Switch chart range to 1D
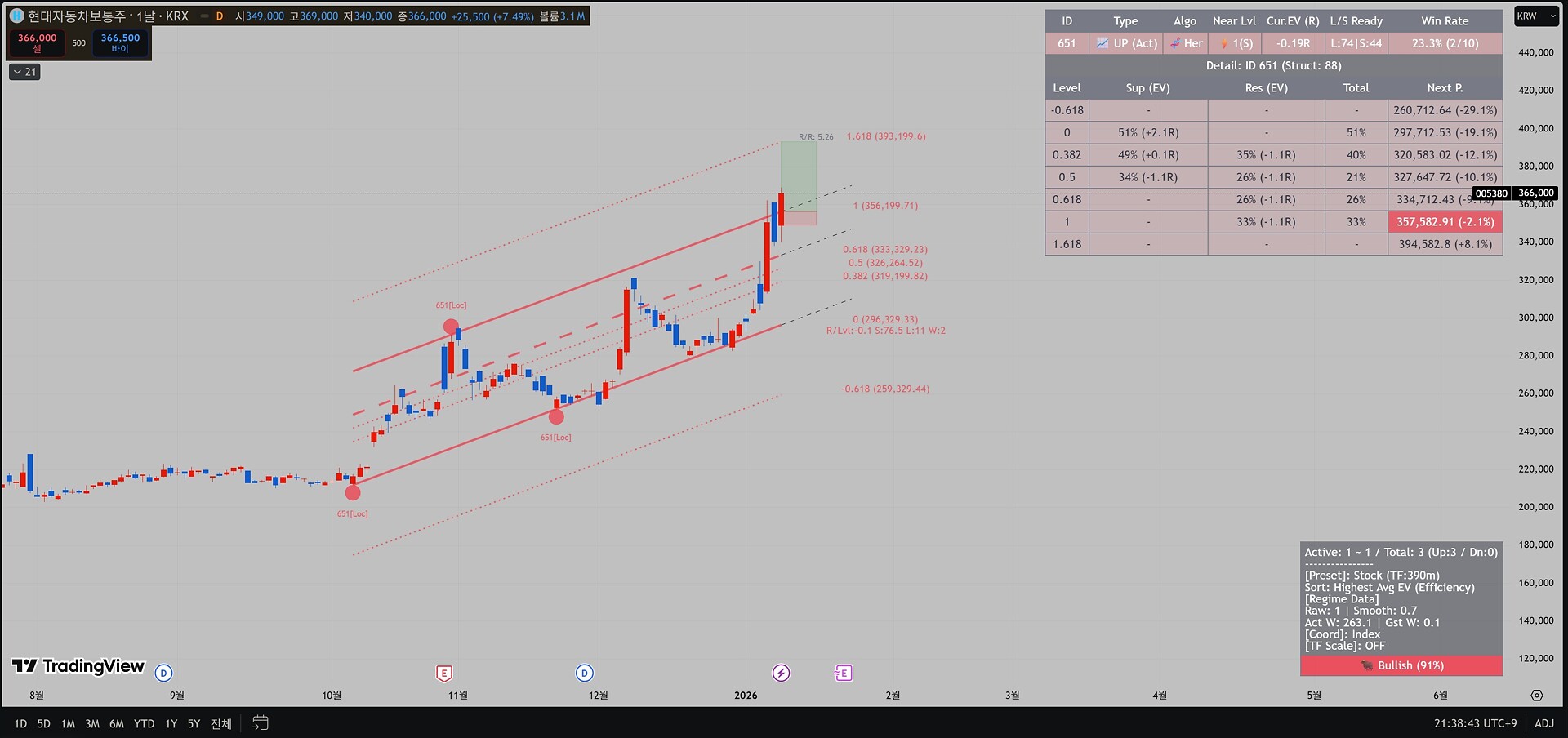Viewport: 1568px width, 738px height. [20, 724]
